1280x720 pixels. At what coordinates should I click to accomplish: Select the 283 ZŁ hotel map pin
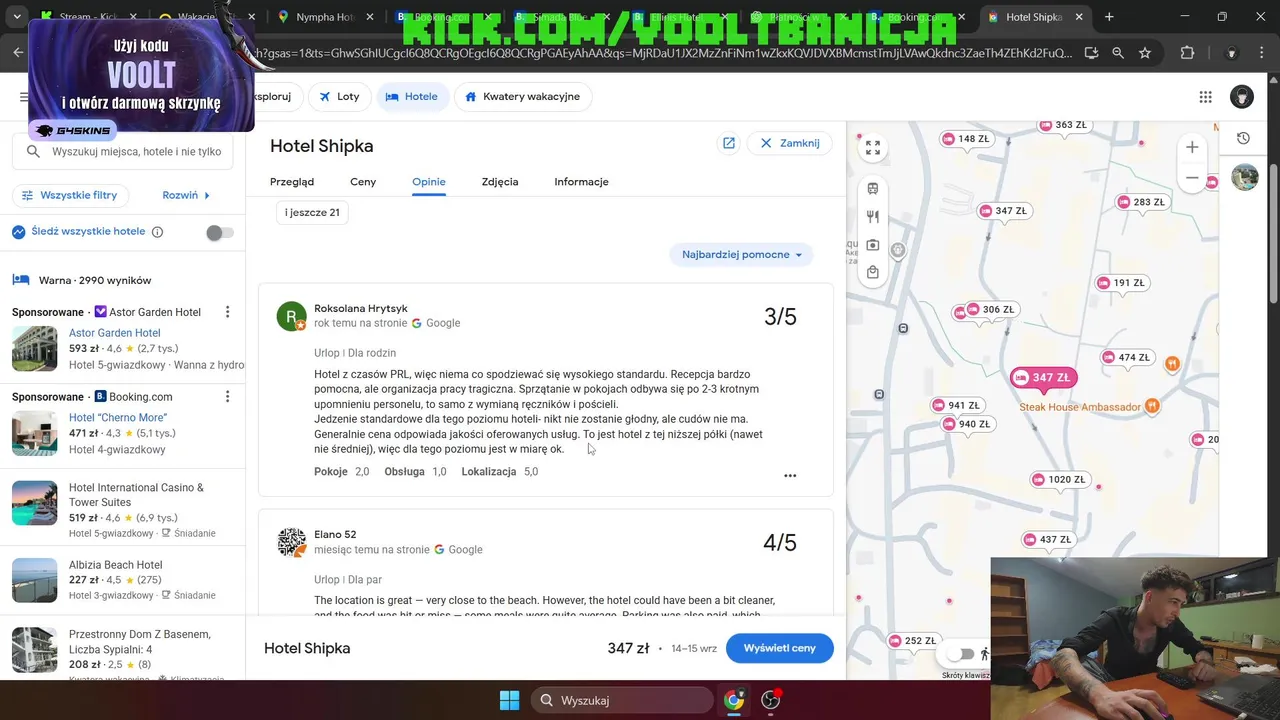(x=1141, y=202)
